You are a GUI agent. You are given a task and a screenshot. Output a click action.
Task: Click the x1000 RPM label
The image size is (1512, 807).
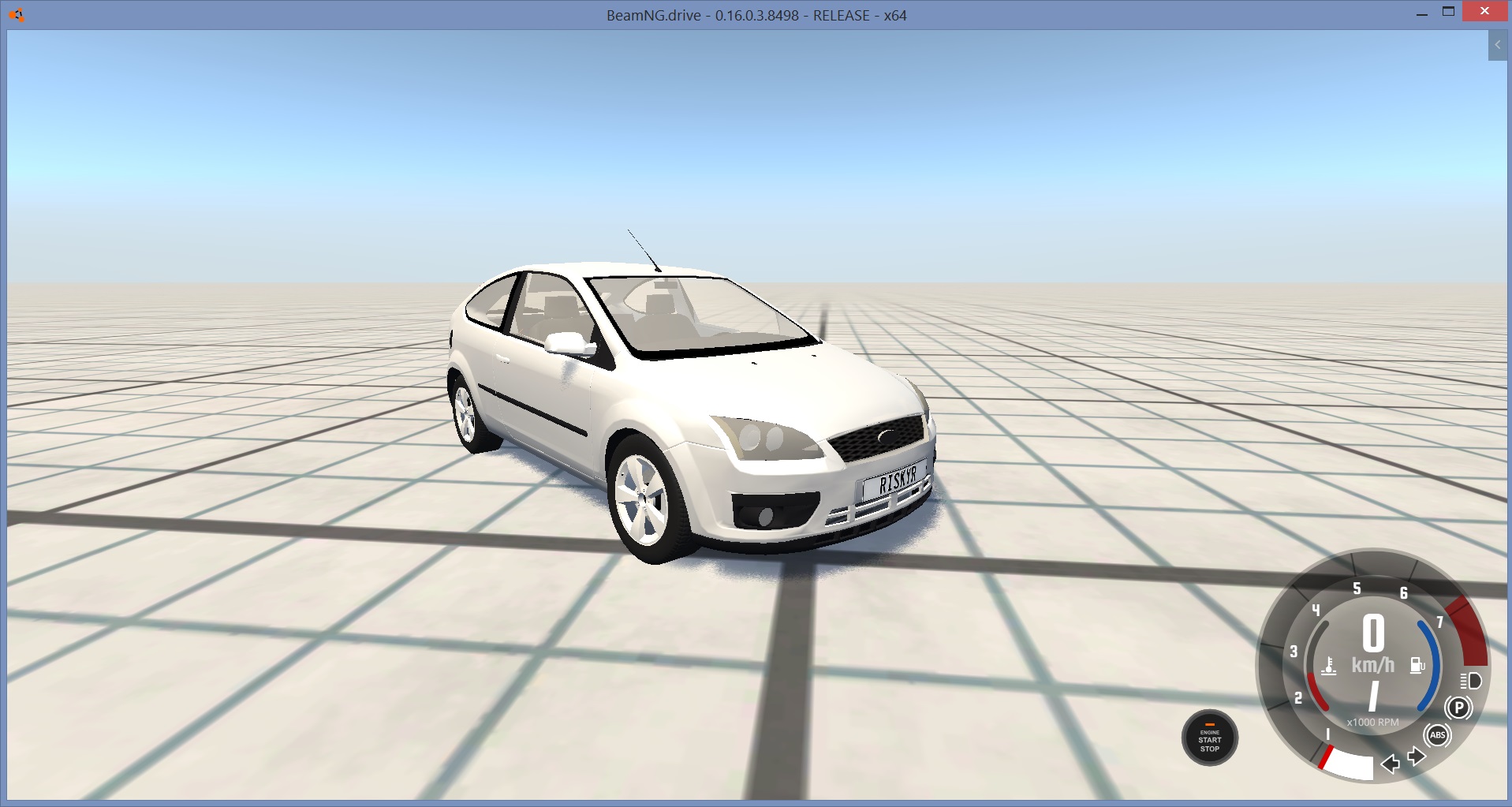pyautogui.click(x=1372, y=722)
